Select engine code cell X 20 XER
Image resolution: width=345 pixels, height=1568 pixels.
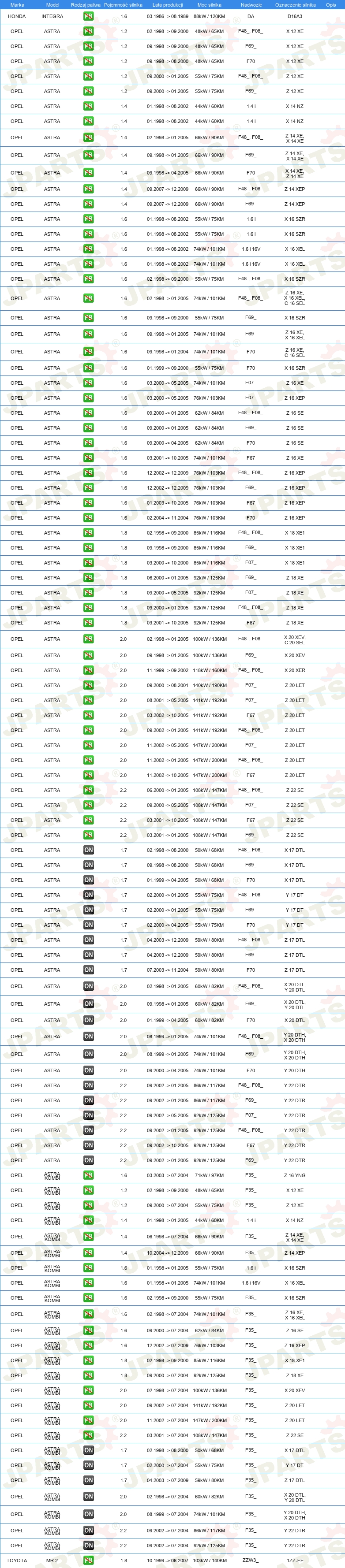[x=294, y=671]
